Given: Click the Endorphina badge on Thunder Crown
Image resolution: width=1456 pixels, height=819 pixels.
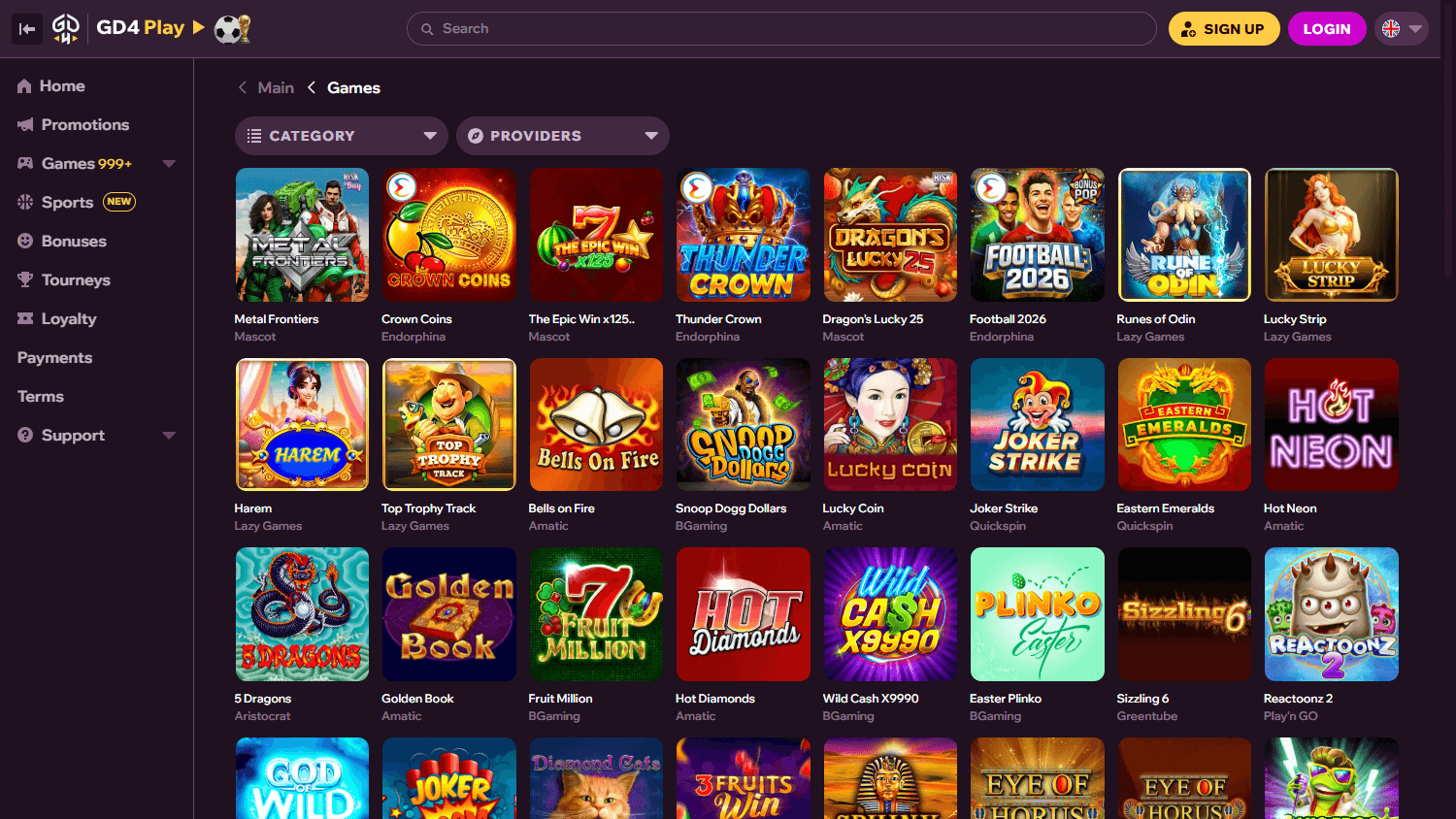Looking at the screenshot, I should click(x=696, y=187).
